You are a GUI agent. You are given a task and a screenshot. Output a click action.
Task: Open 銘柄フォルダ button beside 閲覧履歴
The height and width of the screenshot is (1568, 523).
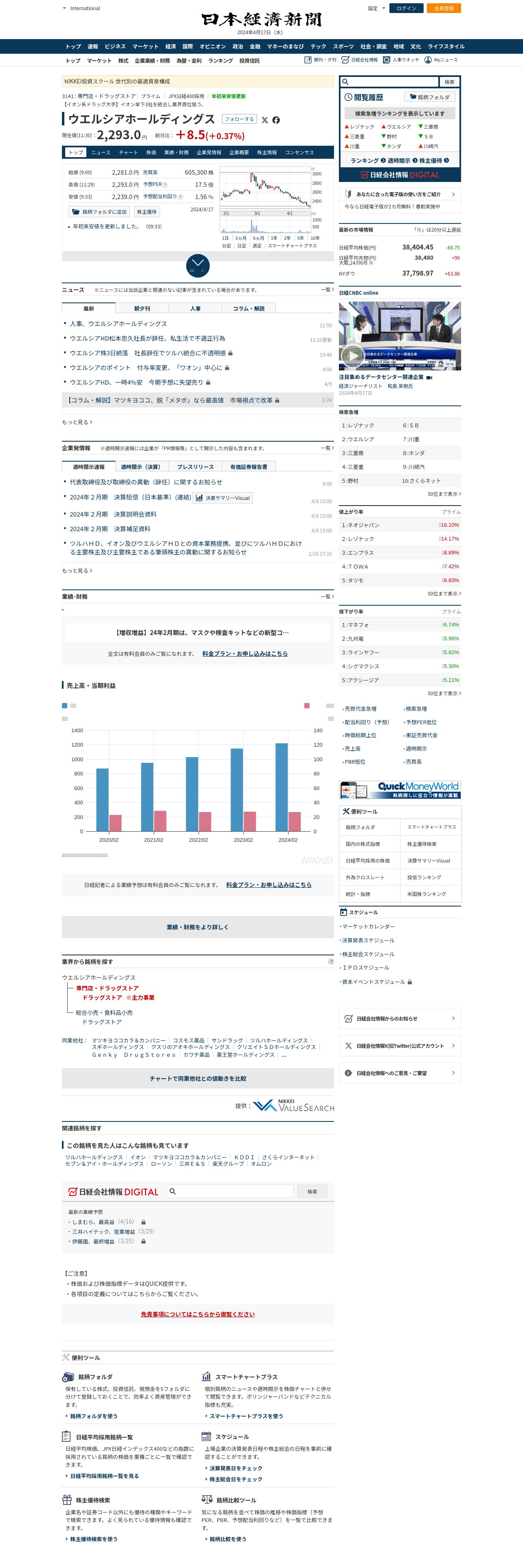[x=430, y=97]
